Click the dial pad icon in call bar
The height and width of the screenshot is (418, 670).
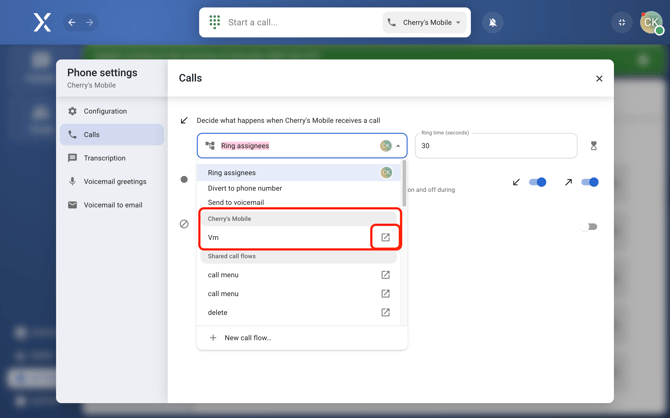[215, 22]
